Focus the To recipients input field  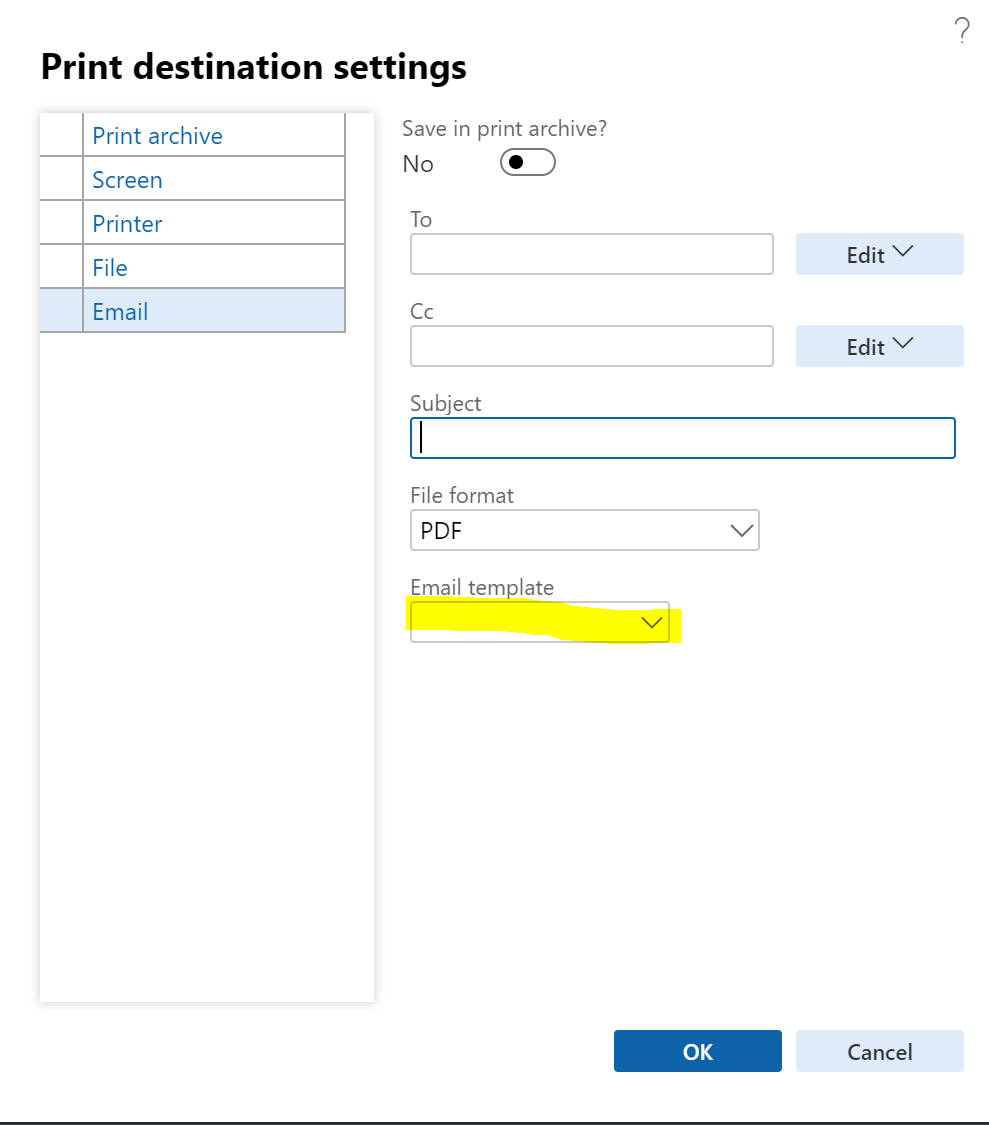(591, 254)
